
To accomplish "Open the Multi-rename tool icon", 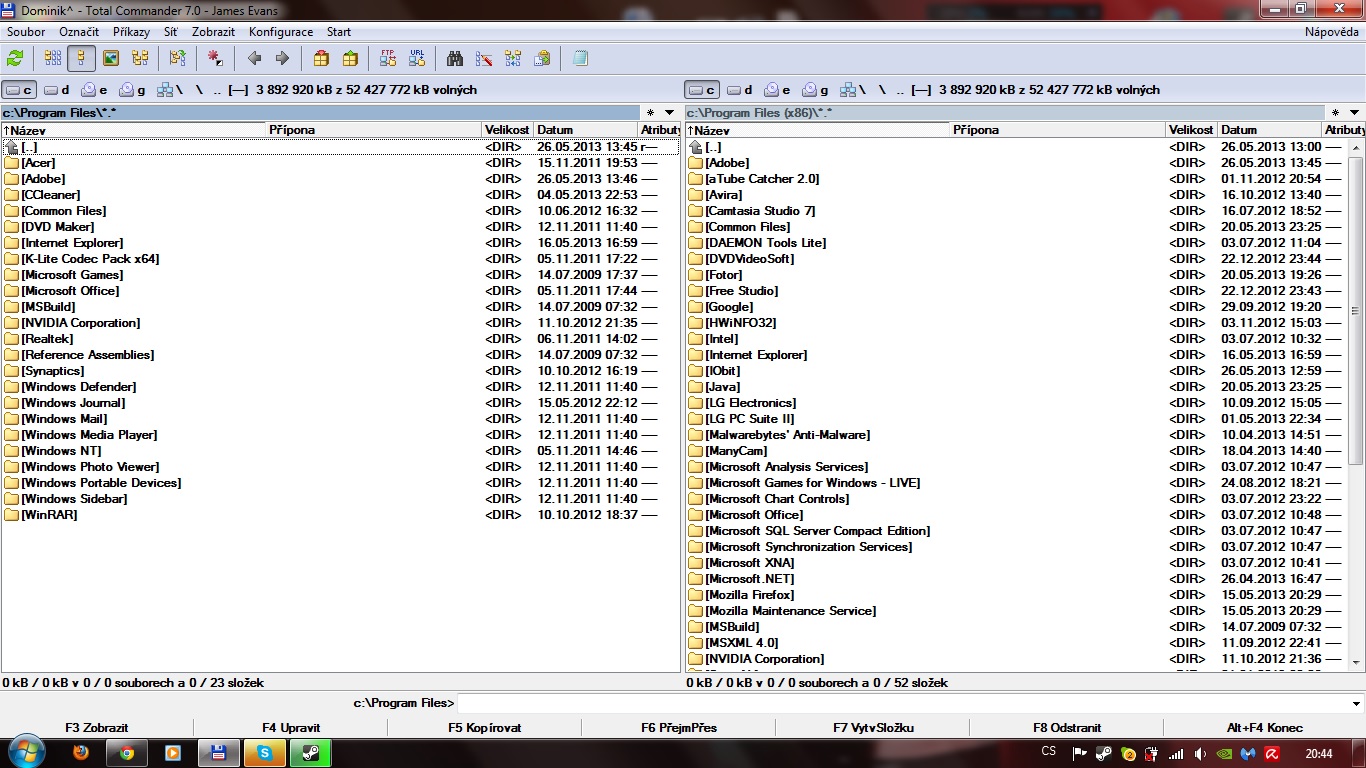I will 484,58.
